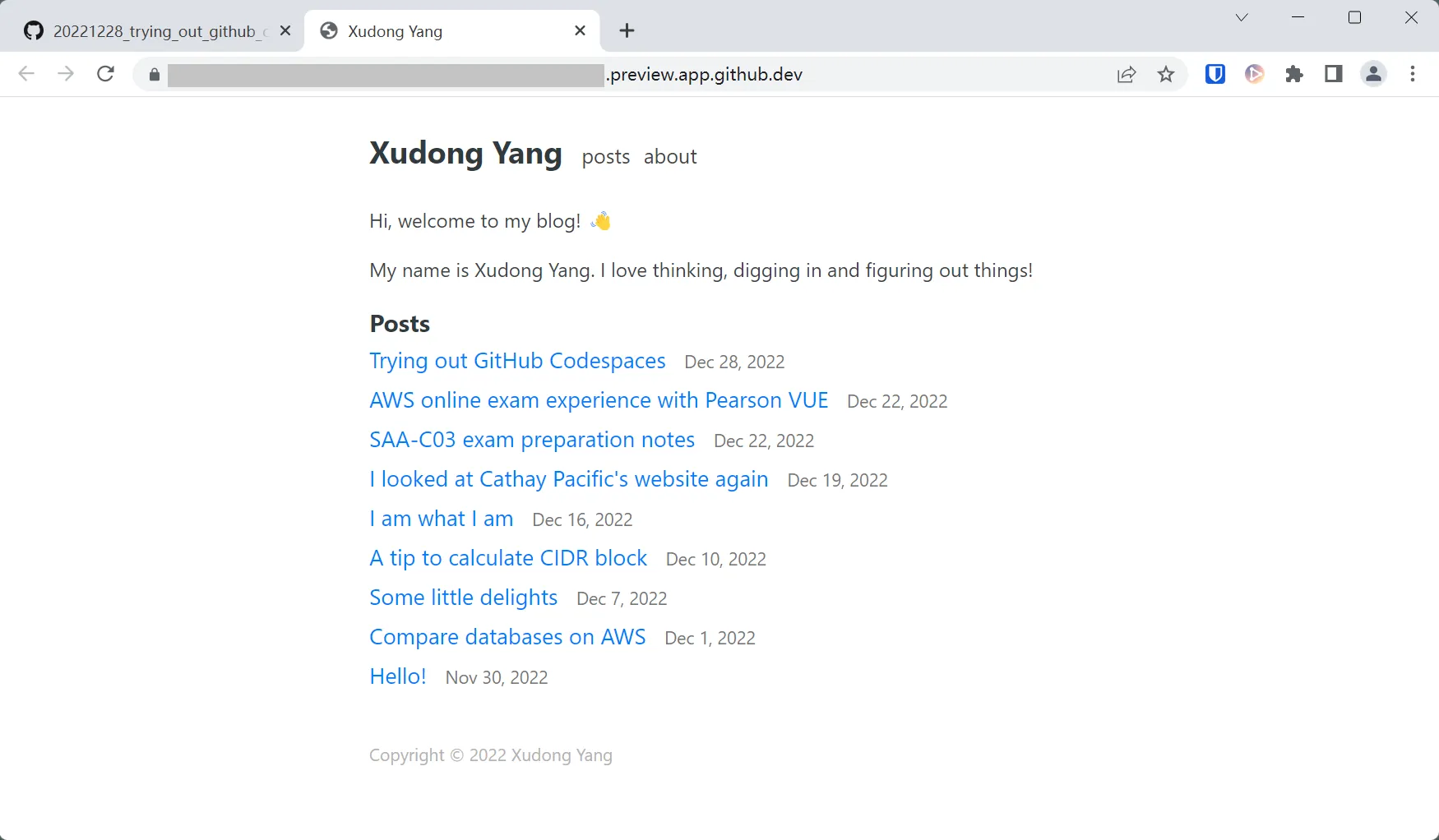
Task: Switch to the trying_out_github tab
Action: [156, 30]
